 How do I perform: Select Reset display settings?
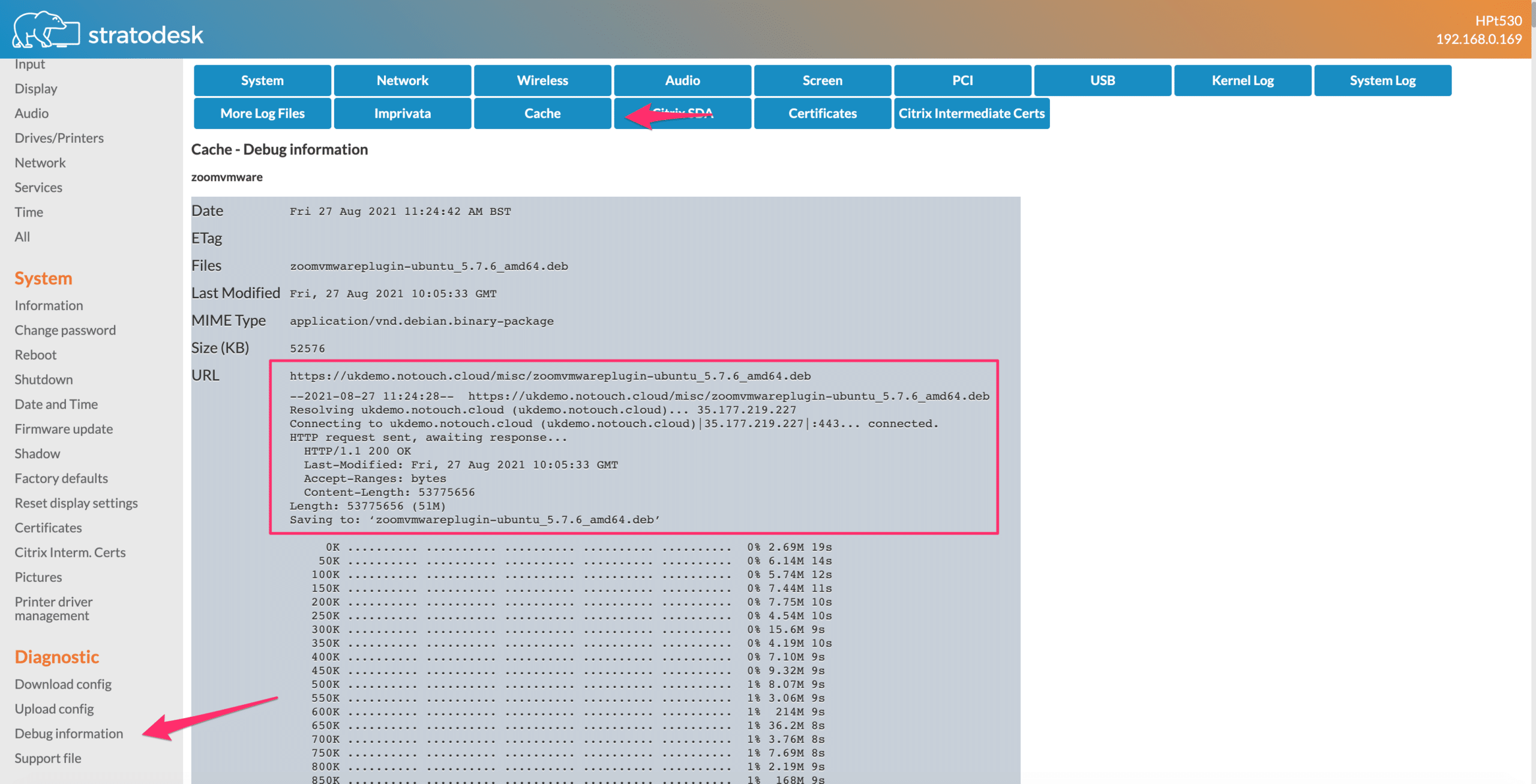tap(76, 503)
